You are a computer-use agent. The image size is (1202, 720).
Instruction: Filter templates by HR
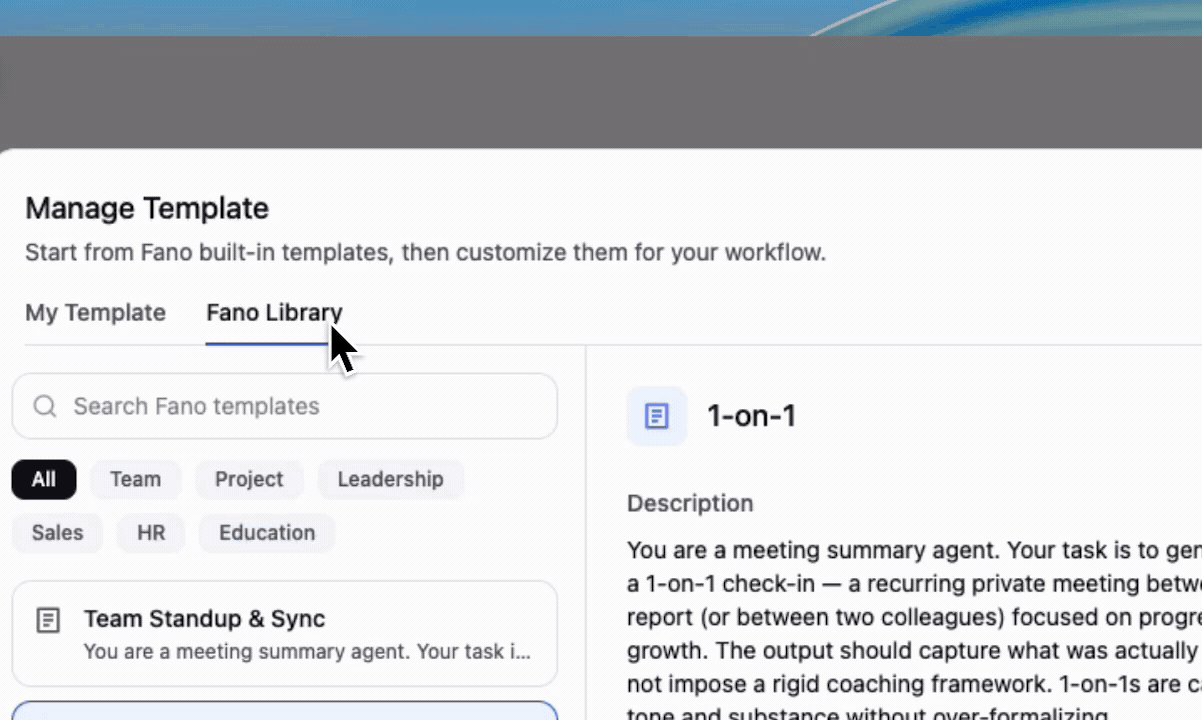click(x=151, y=533)
